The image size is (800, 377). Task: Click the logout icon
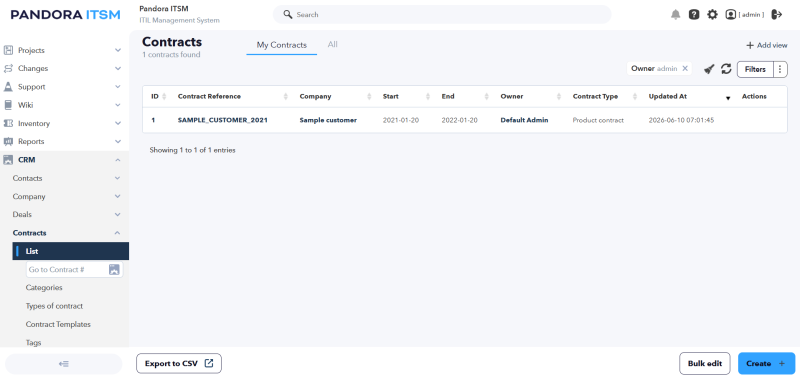pos(777,14)
